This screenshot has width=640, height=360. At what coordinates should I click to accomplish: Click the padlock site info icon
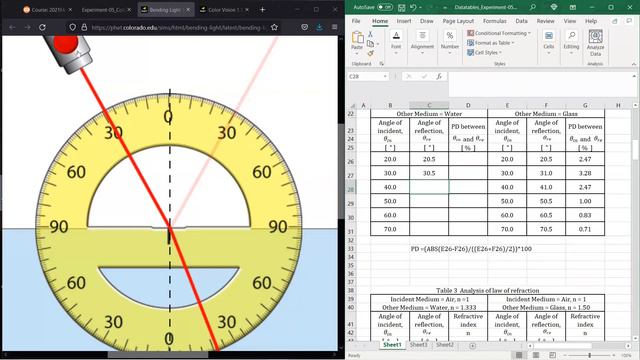[x=84, y=27]
